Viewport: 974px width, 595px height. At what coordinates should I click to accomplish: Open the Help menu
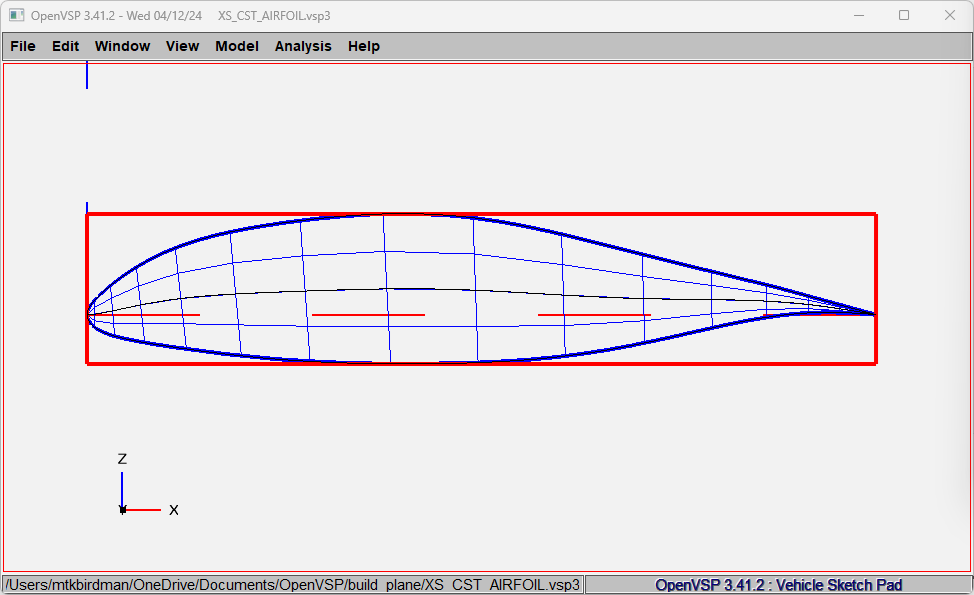click(363, 46)
